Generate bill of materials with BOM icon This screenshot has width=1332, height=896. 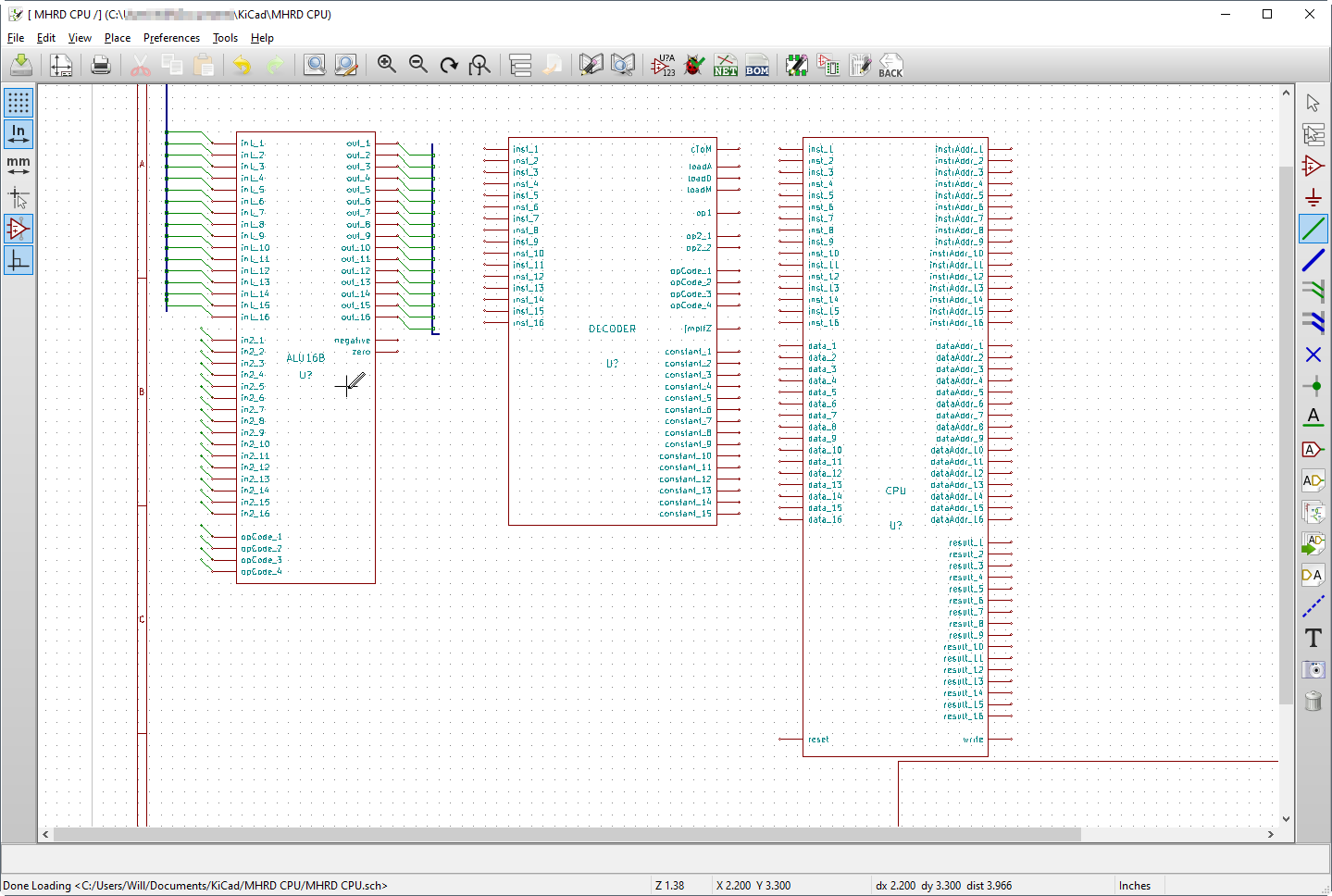click(757, 65)
